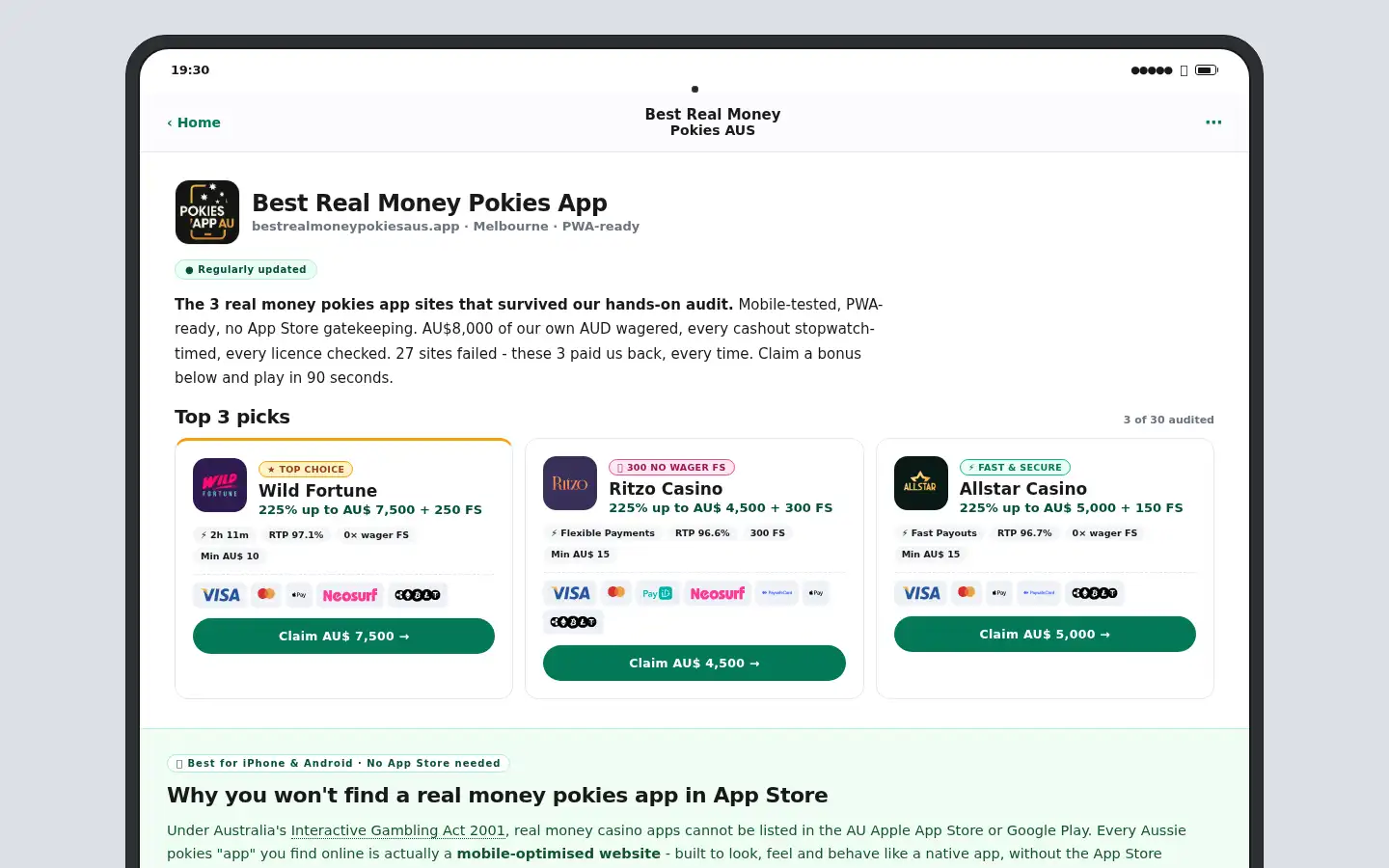Select PaysafeCard icon in Allstar Casino card

[1039, 593]
